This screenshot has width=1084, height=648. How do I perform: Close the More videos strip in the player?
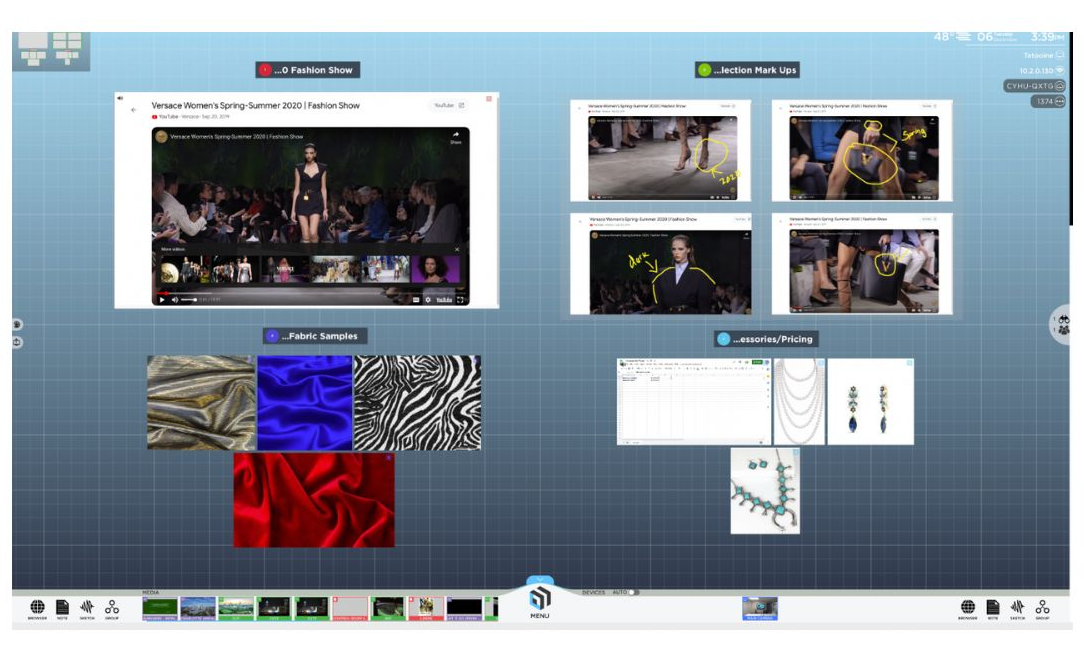tap(456, 249)
